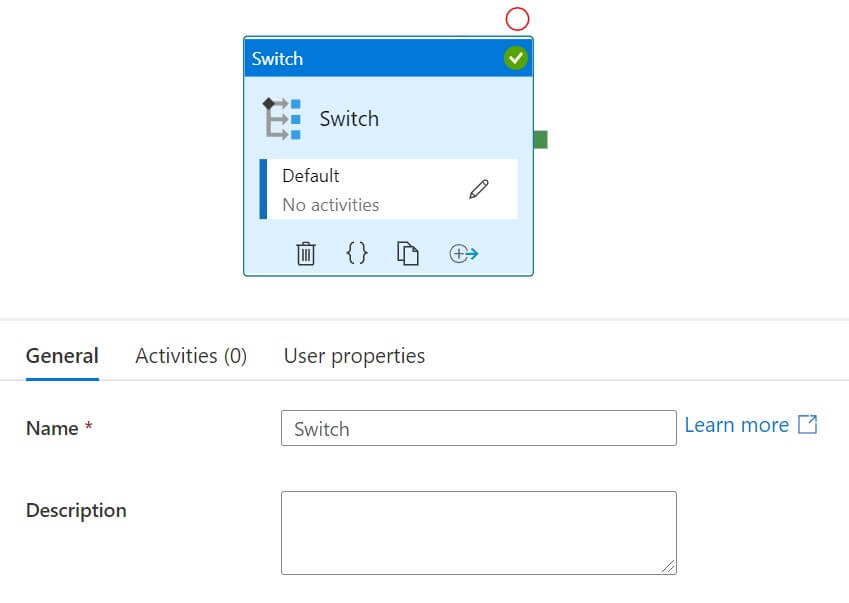View activity source code via braces icon
The image size is (849, 603).
click(x=357, y=254)
